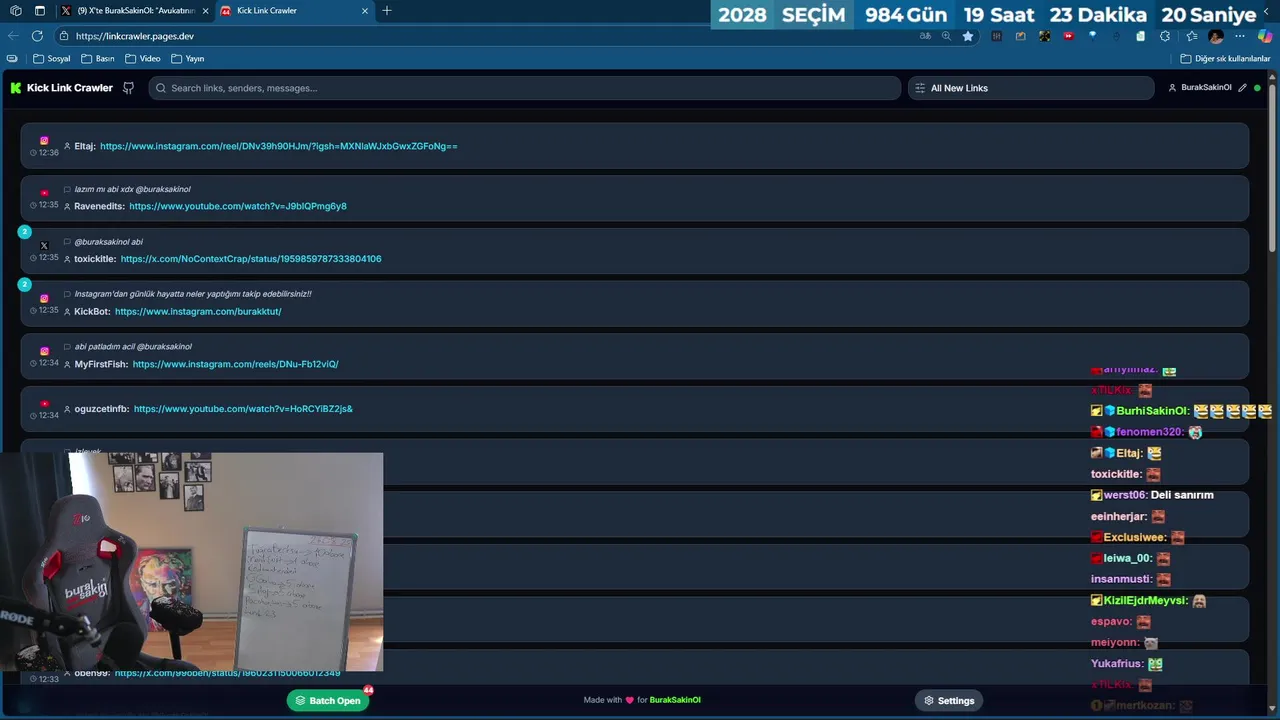The width and height of the screenshot is (1280, 720).
Task: Click the pencil edit icon beside BurakSakinOl
Action: [x=1242, y=88]
